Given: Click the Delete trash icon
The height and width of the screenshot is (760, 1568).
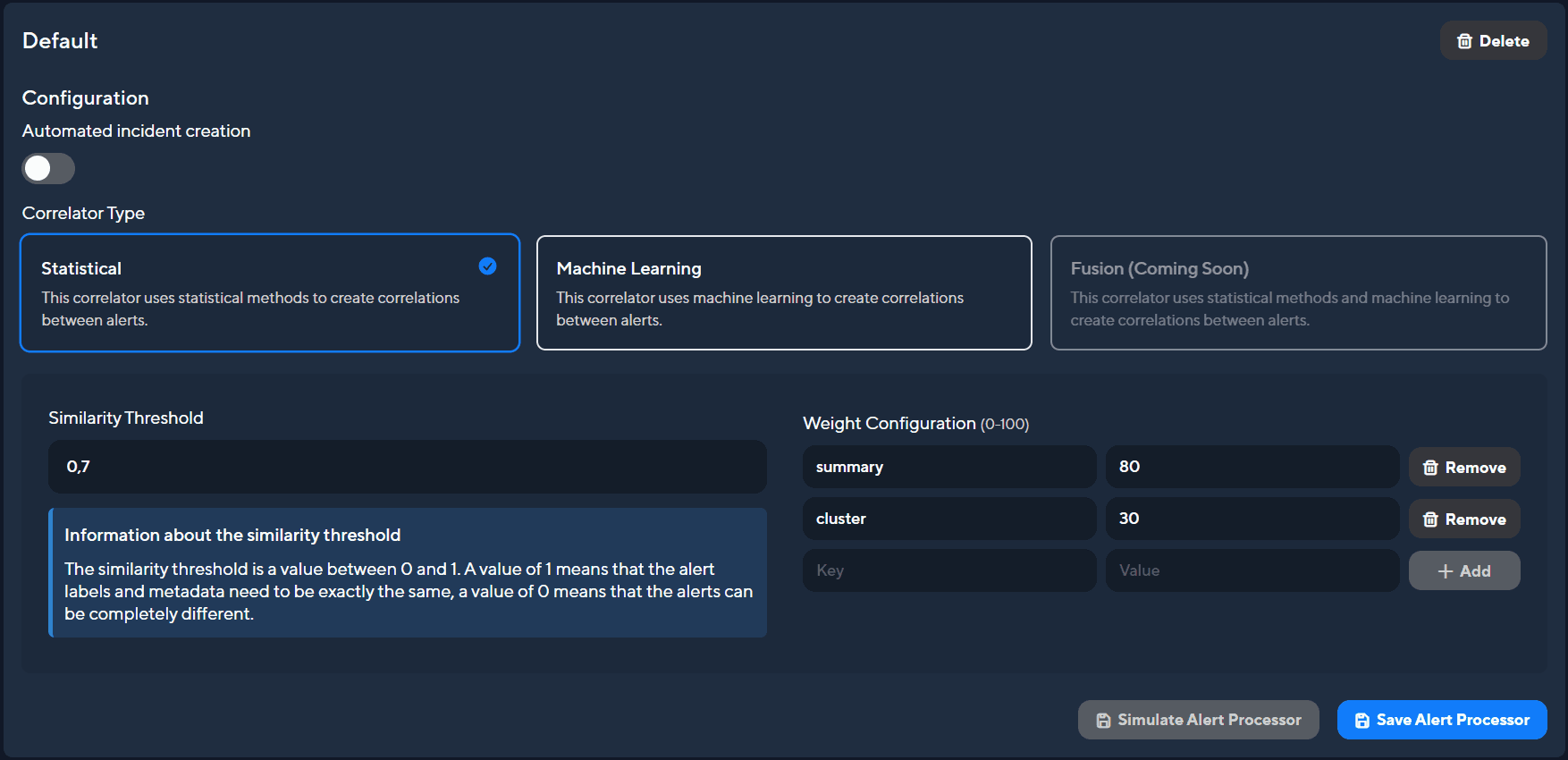Looking at the screenshot, I should [1464, 41].
